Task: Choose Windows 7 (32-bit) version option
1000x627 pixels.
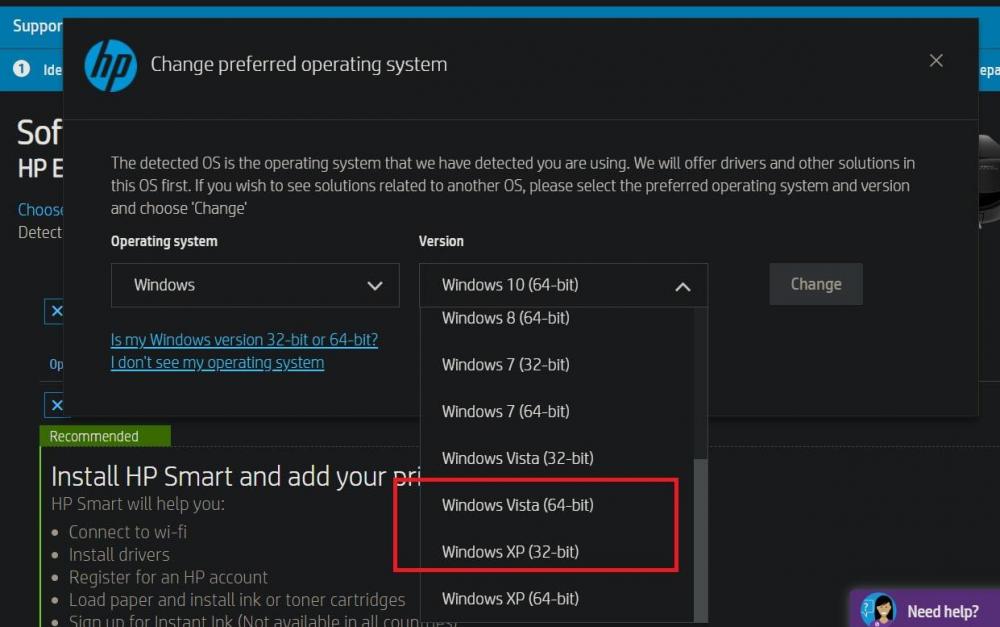Action: tap(505, 365)
